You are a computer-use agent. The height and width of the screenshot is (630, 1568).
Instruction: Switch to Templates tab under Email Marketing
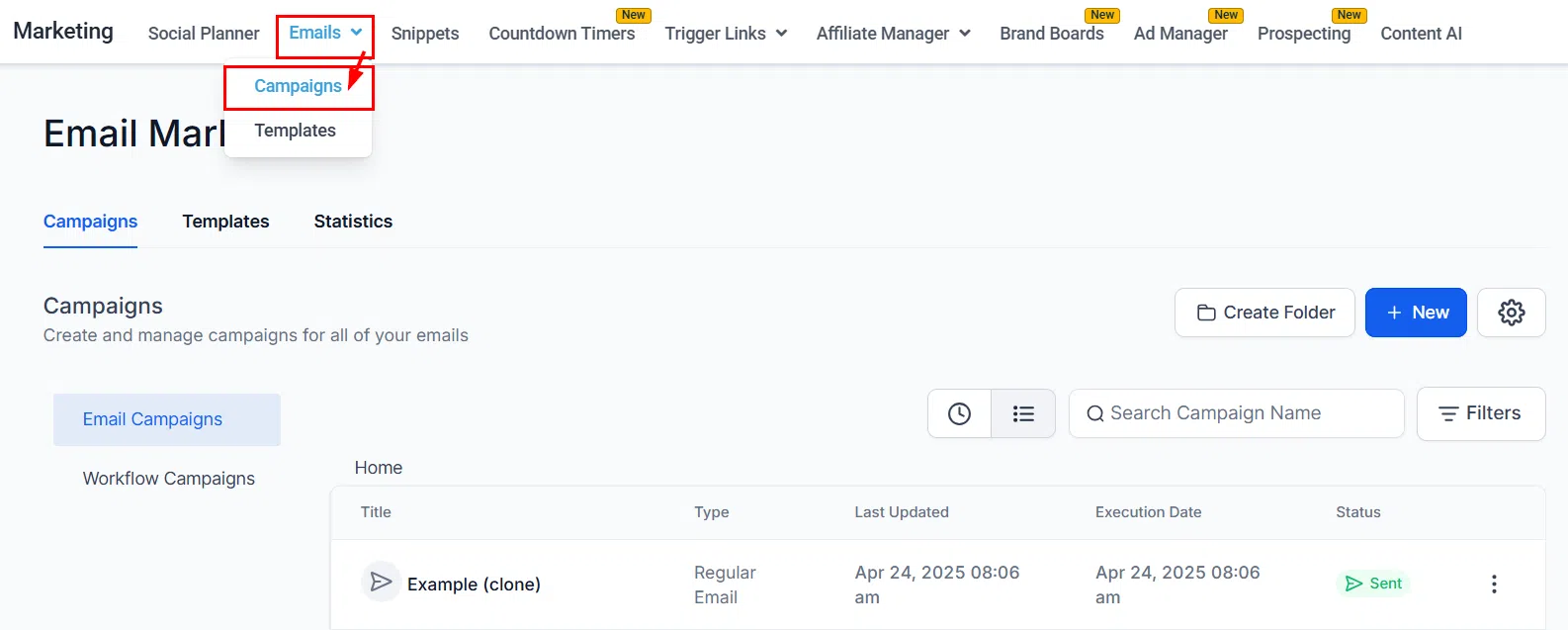pyautogui.click(x=225, y=222)
